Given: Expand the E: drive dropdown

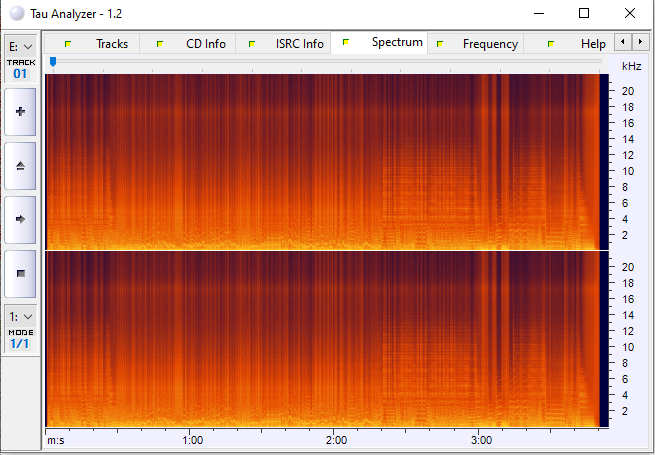Looking at the screenshot, I should click(x=20, y=47).
